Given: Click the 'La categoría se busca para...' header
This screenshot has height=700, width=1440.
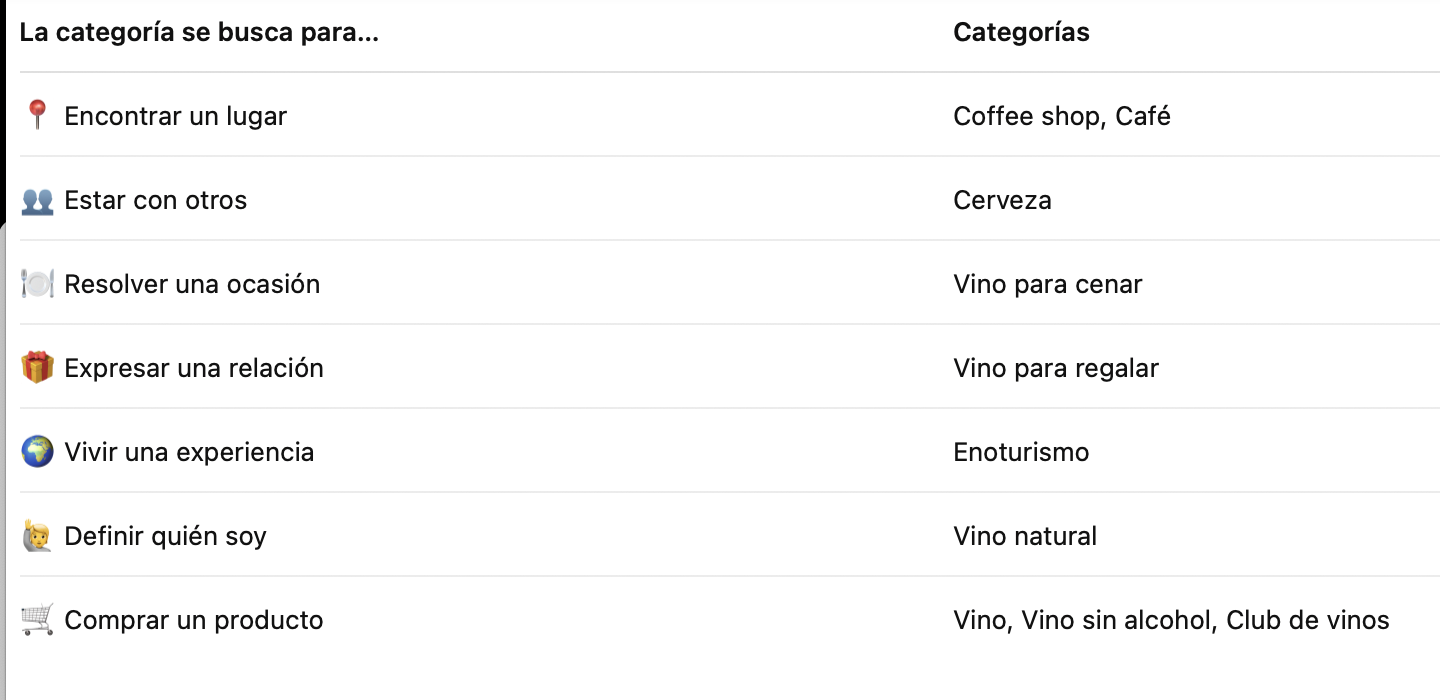Looking at the screenshot, I should [200, 32].
